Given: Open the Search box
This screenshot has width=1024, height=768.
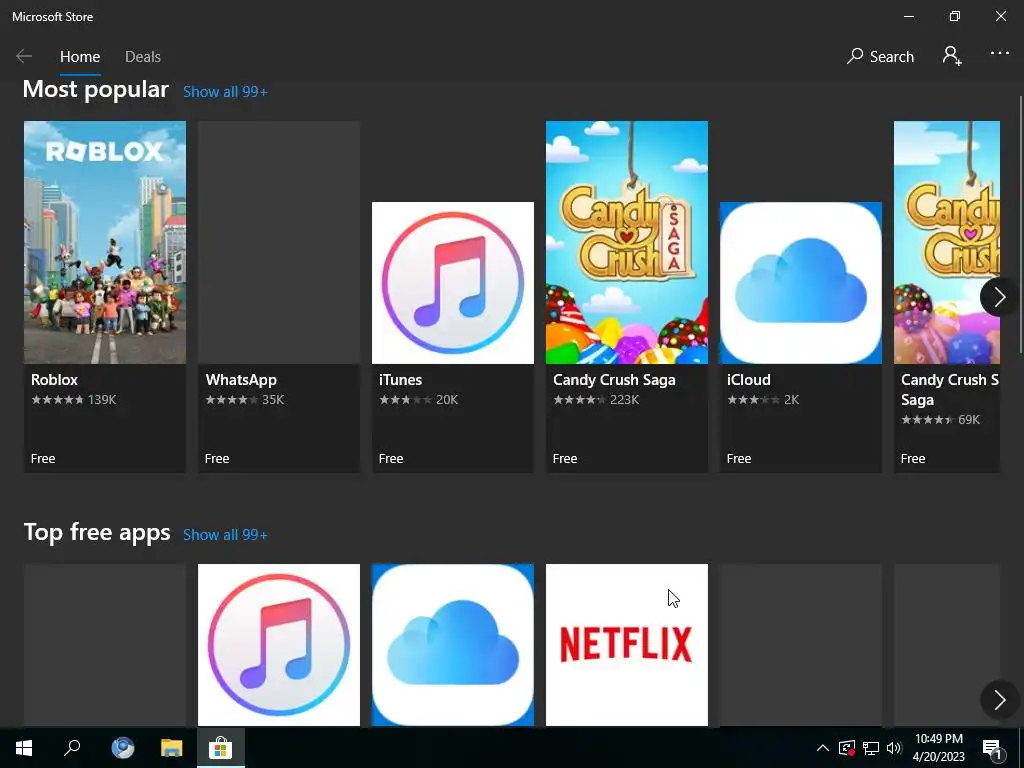Looking at the screenshot, I should (880, 56).
